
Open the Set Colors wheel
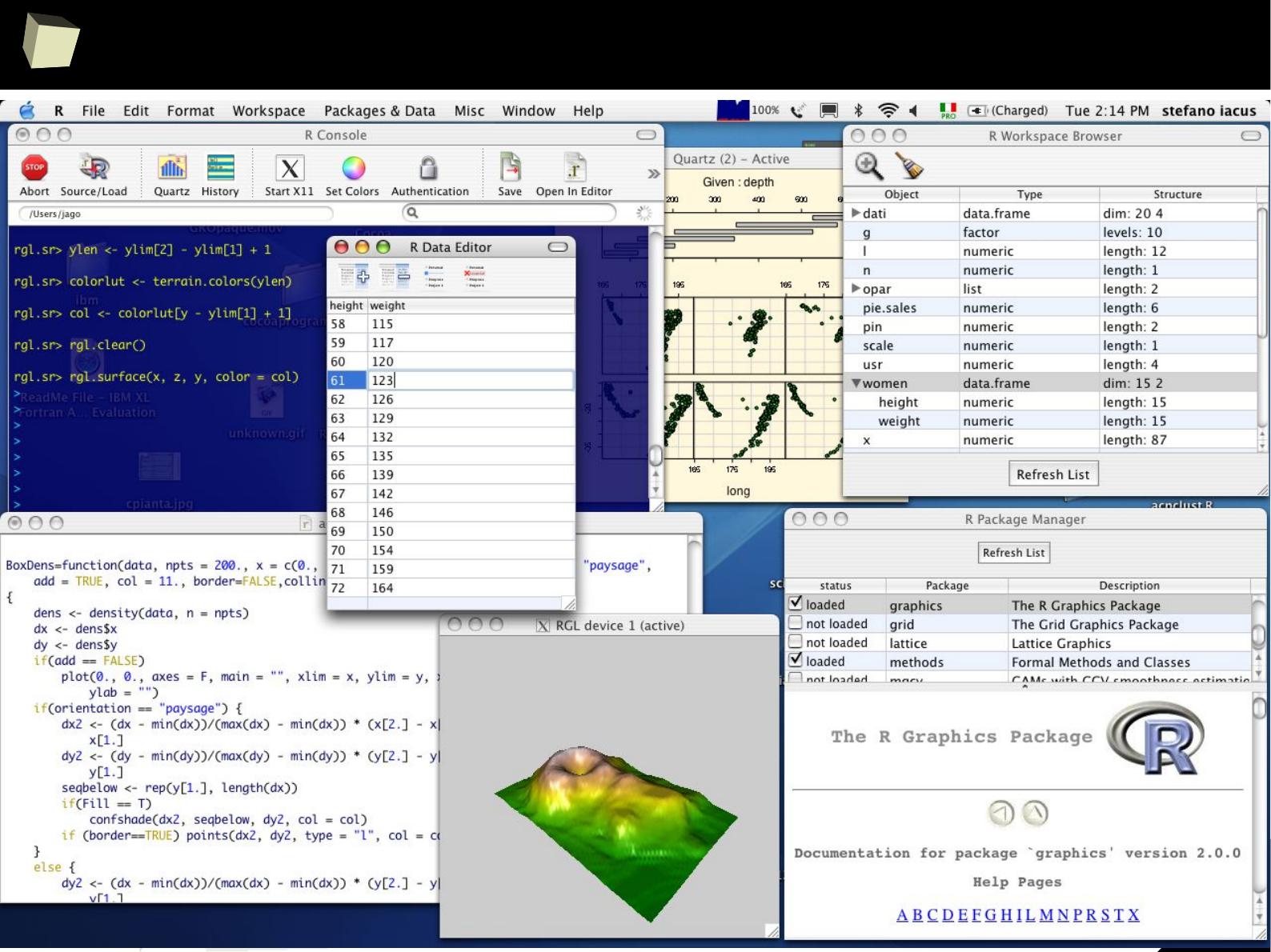pyautogui.click(x=353, y=168)
